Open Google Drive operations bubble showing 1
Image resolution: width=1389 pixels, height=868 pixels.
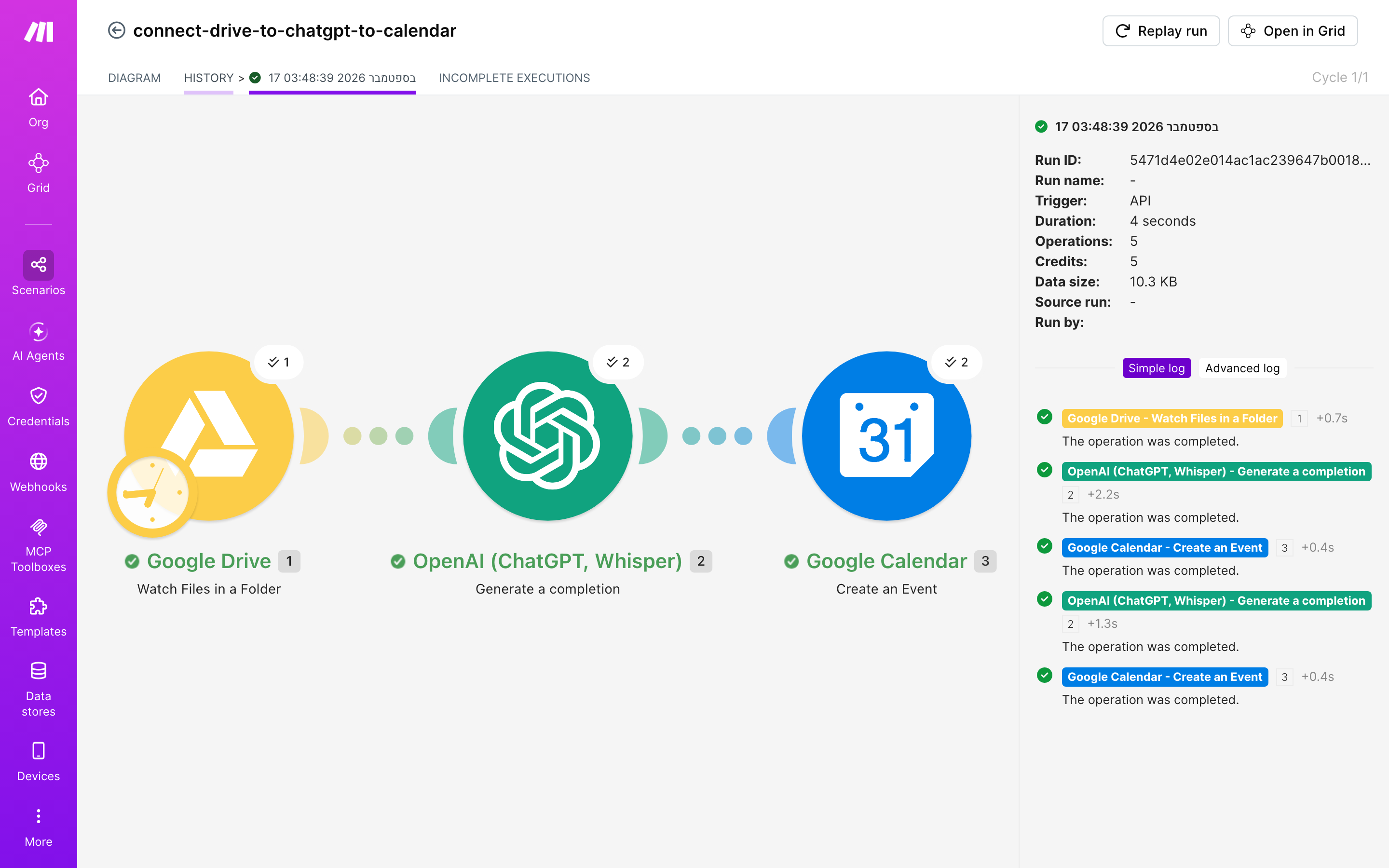pyautogui.click(x=279, y=362)
